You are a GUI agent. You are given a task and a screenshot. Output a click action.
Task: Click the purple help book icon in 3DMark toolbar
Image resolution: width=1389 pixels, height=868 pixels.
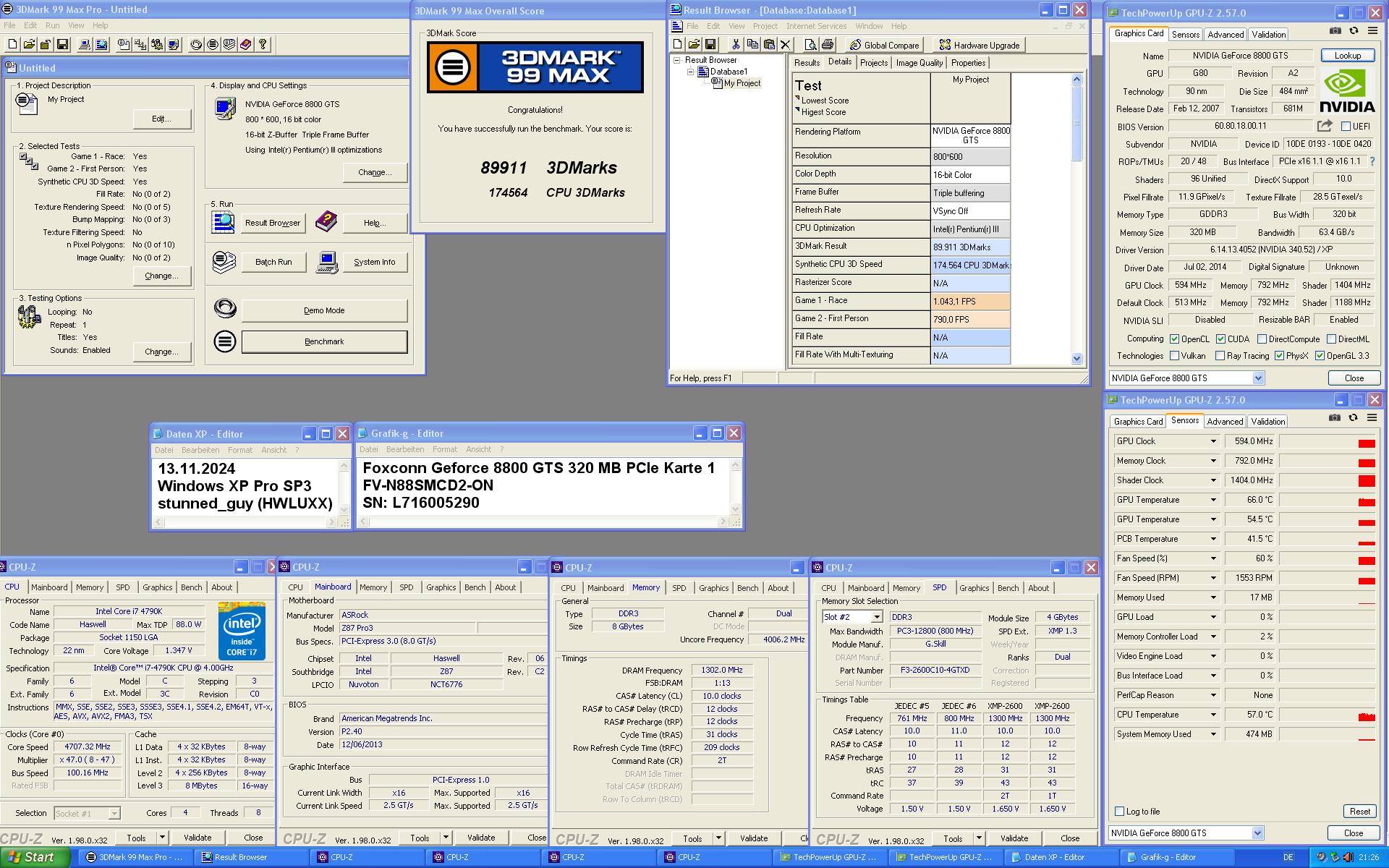(246, 44)
